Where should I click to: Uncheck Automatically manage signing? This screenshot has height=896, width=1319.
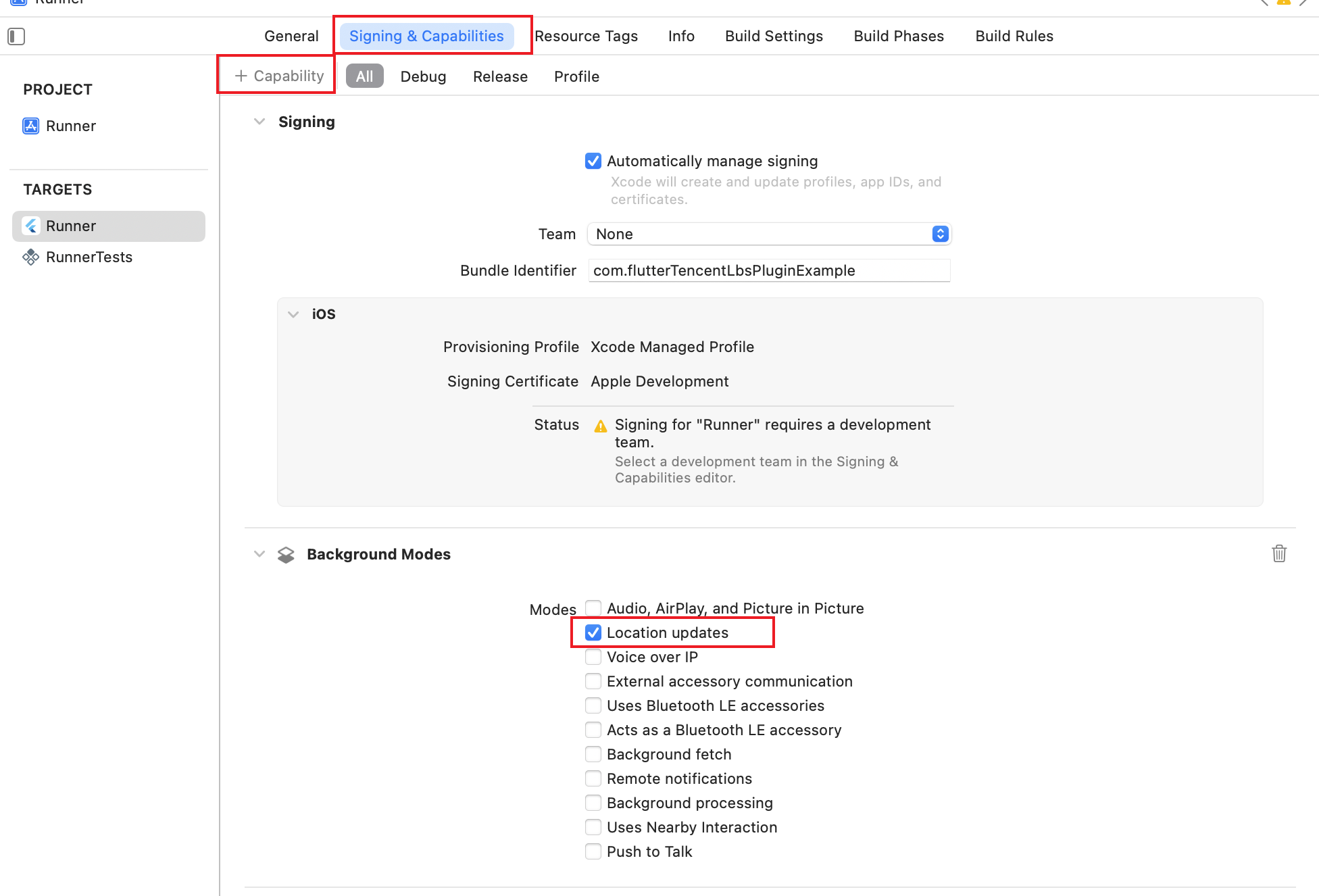coord(593,161)
